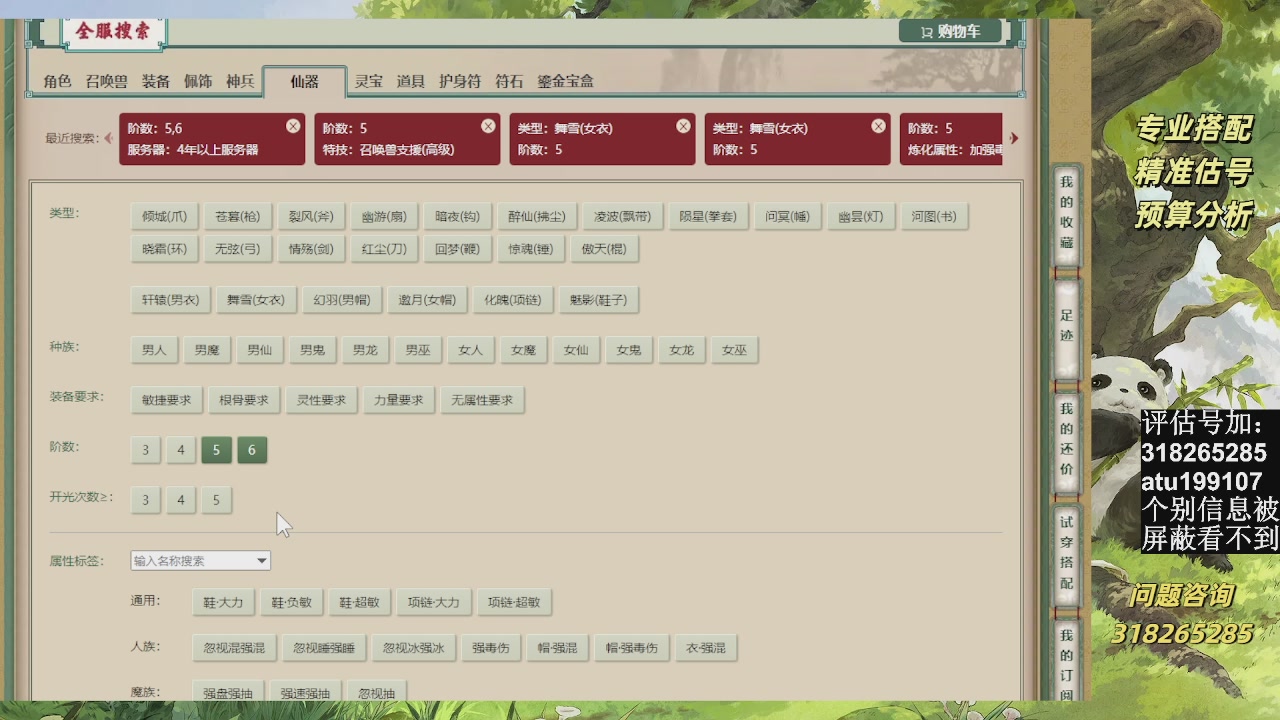Select 邀月(女帽) type filter
Screen dimensions: 1280x720
point(427,299)
